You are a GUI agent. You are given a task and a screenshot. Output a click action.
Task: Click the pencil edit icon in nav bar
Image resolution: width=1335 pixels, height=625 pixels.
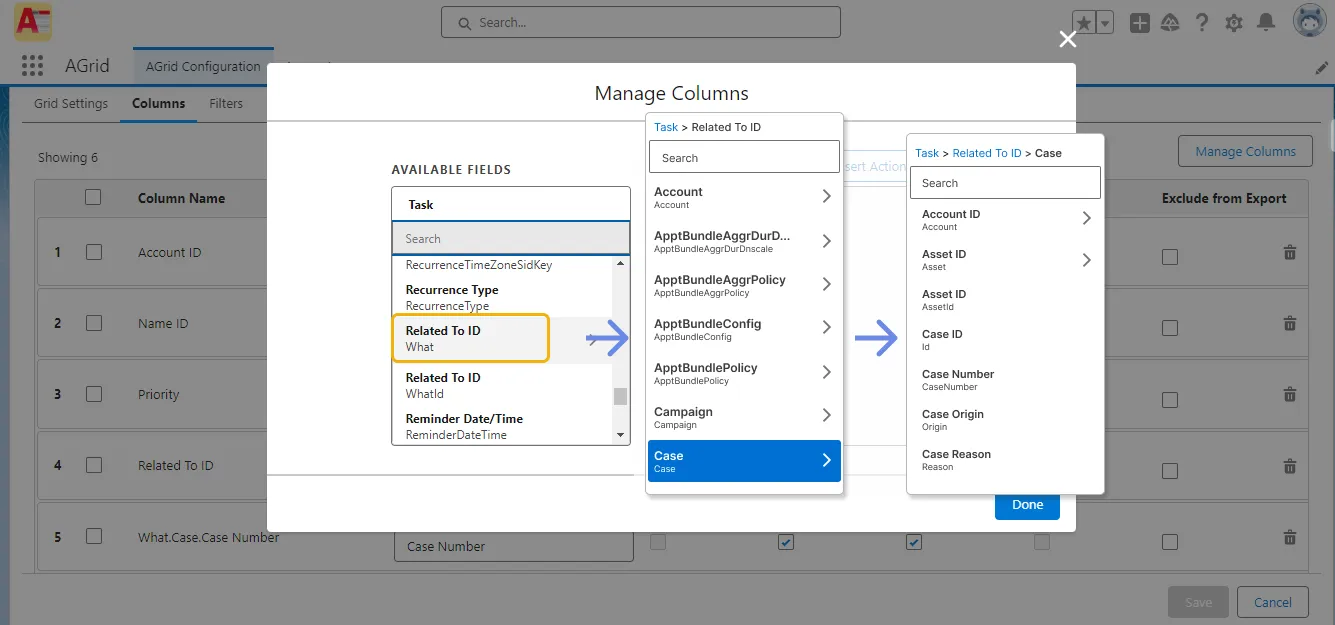coord(1321,67)
